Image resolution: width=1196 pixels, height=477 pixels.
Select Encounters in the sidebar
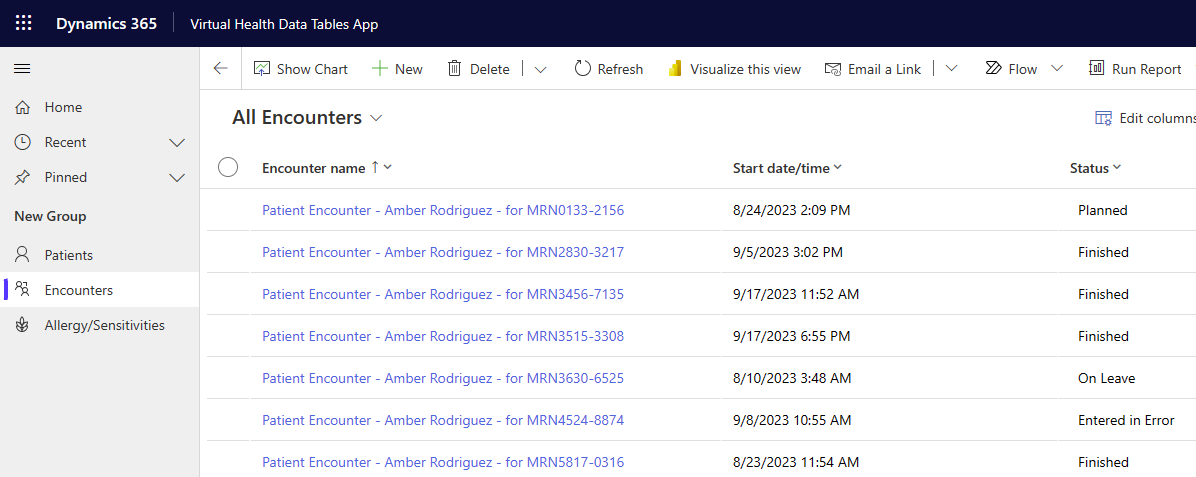click(99, 290)
